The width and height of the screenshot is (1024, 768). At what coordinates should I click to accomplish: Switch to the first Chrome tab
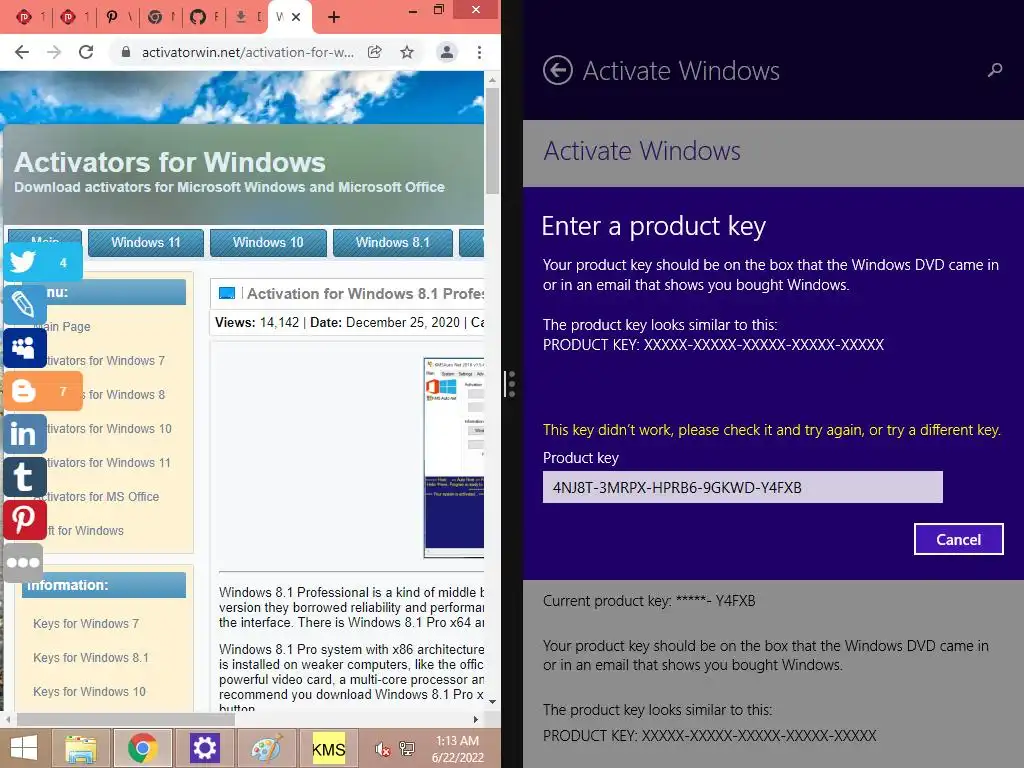24,17
